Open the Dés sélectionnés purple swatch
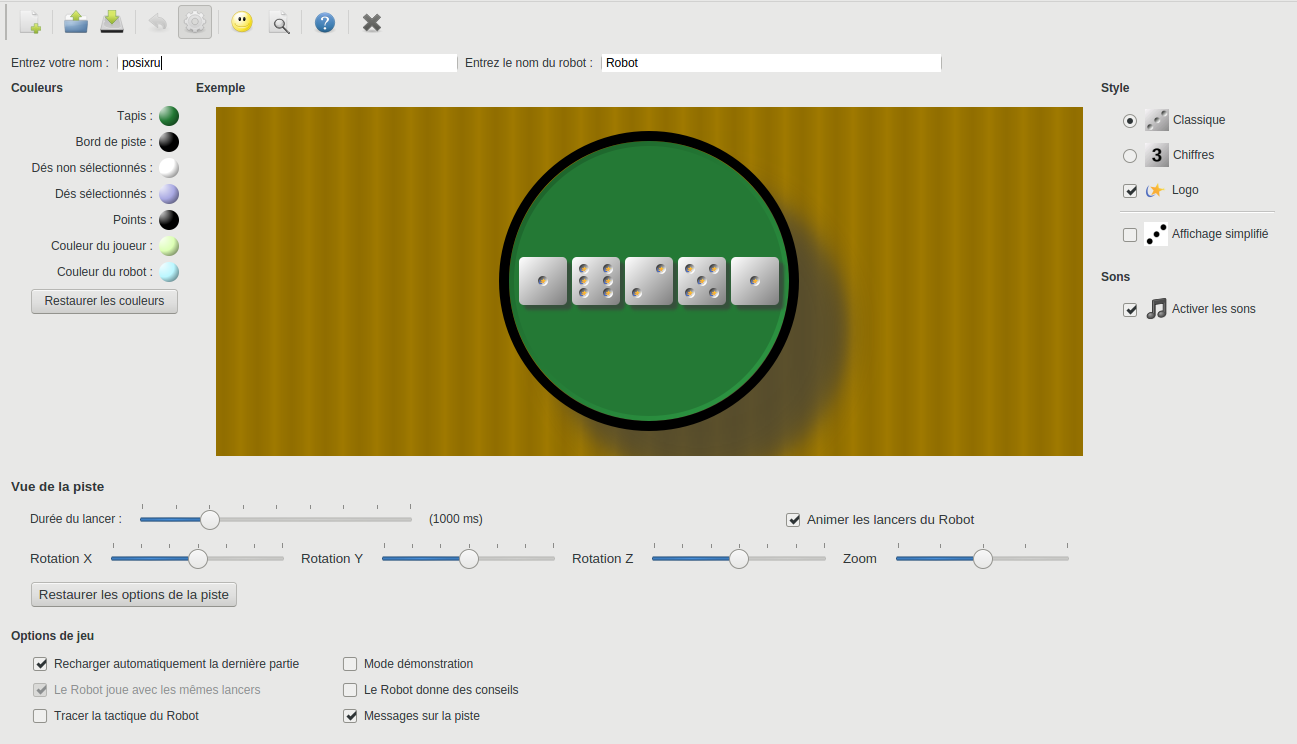Viewport: 1297px width, 744px height. click(x=169, y=194)
